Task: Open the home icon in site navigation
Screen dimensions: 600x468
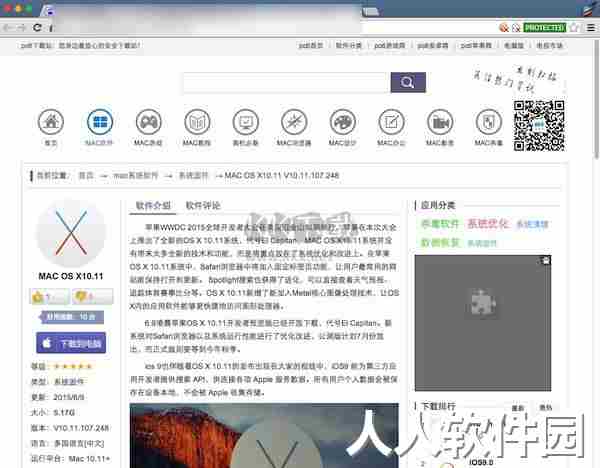Action: click(51, 122)
